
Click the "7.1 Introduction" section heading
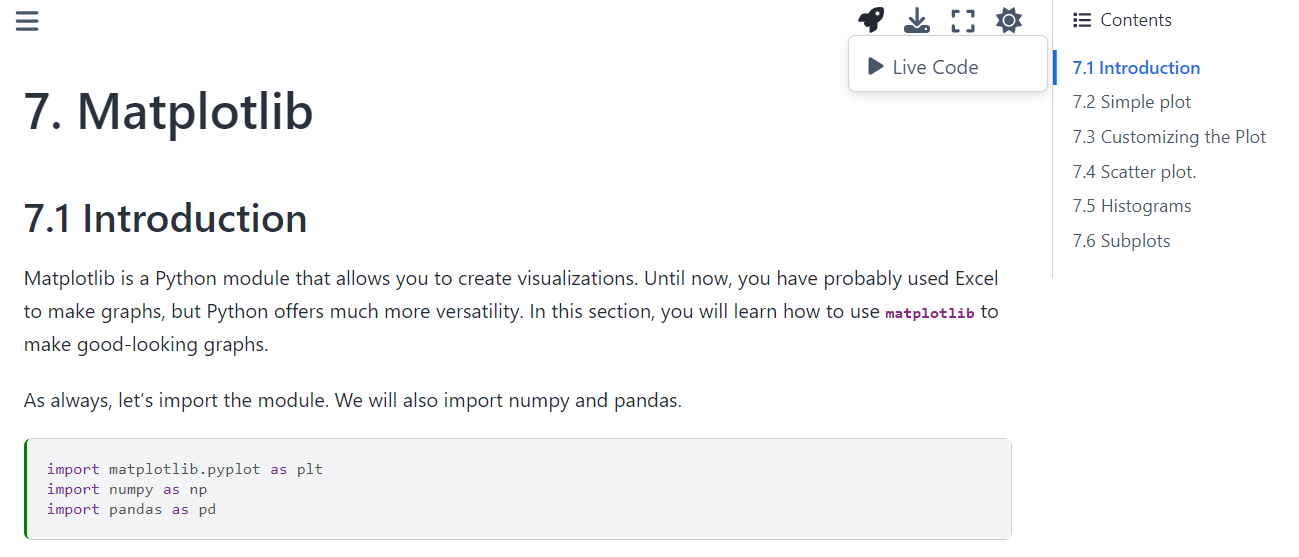pos(165,218)
